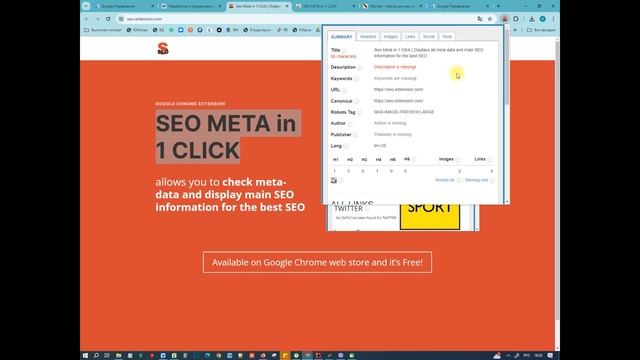Image resolution: width=640 pixels, height=360 pixels.
Task: Open the Chrome profile avatar
Action: coord(542,19)
